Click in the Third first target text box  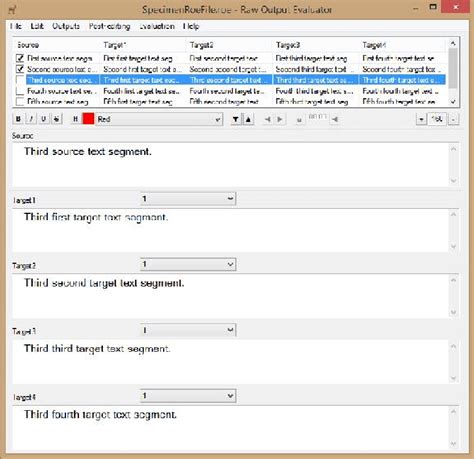point(230,231)
